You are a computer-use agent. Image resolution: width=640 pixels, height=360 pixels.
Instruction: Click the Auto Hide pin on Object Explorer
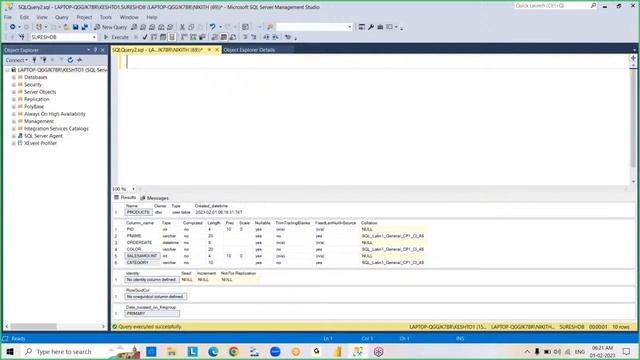coord(96,50)
